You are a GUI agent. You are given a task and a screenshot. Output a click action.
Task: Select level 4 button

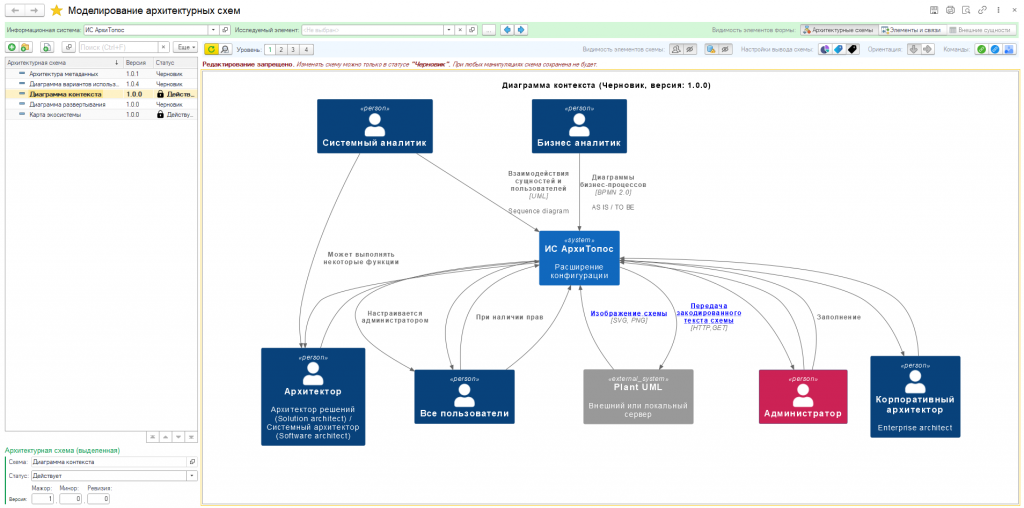306,49
